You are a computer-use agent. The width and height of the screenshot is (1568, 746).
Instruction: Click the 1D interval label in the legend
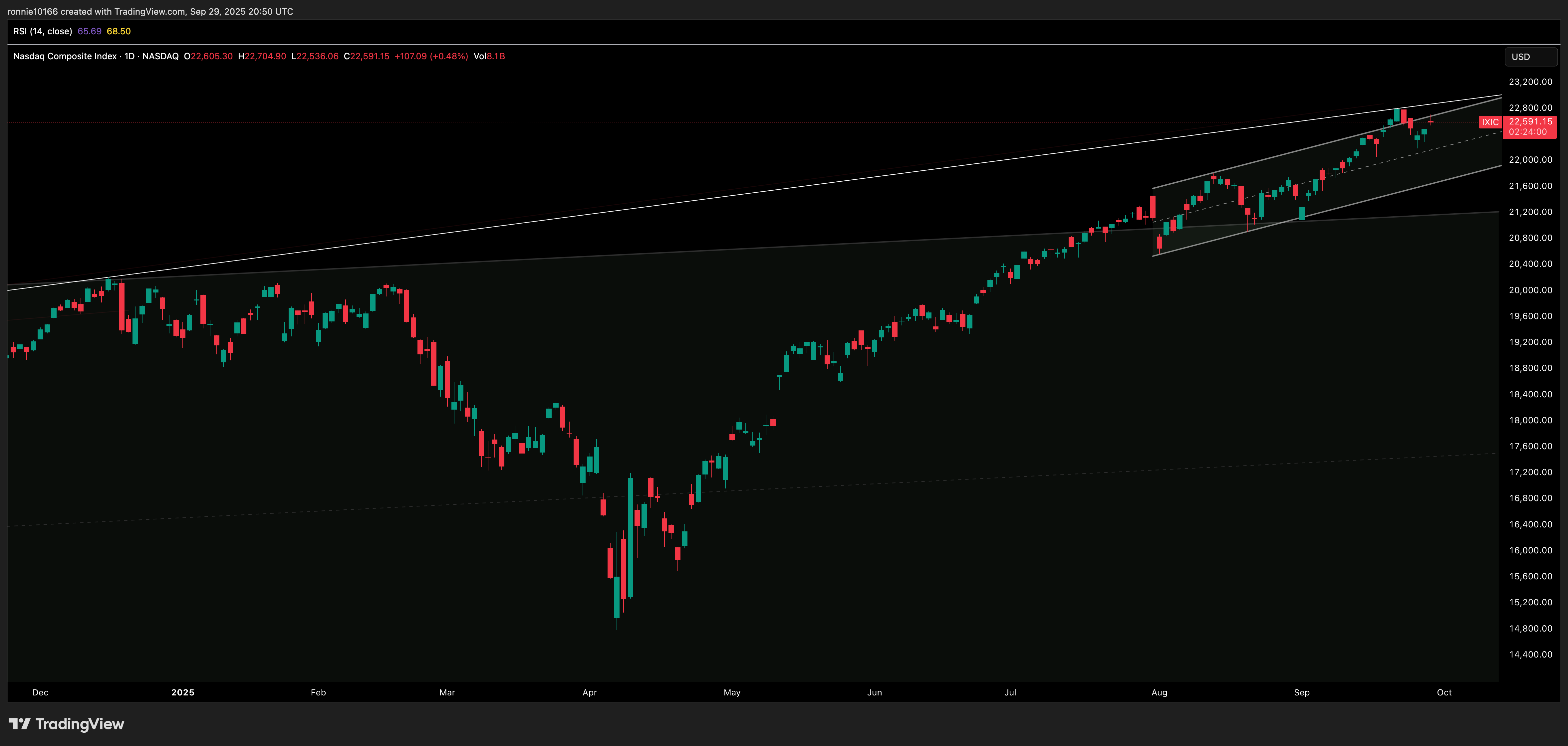(130, 56)
